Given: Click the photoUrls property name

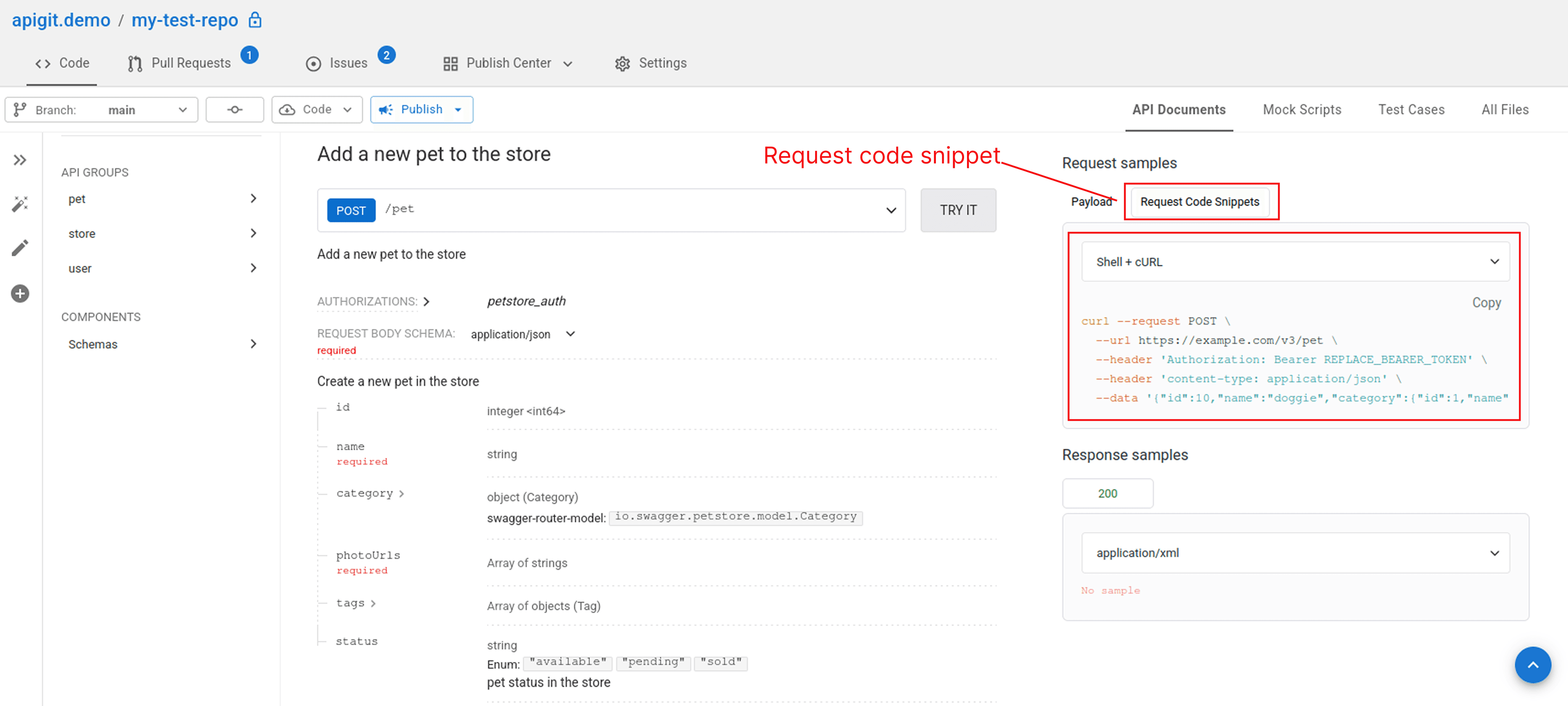Looking at the screenshot, I should click(367, 555).
